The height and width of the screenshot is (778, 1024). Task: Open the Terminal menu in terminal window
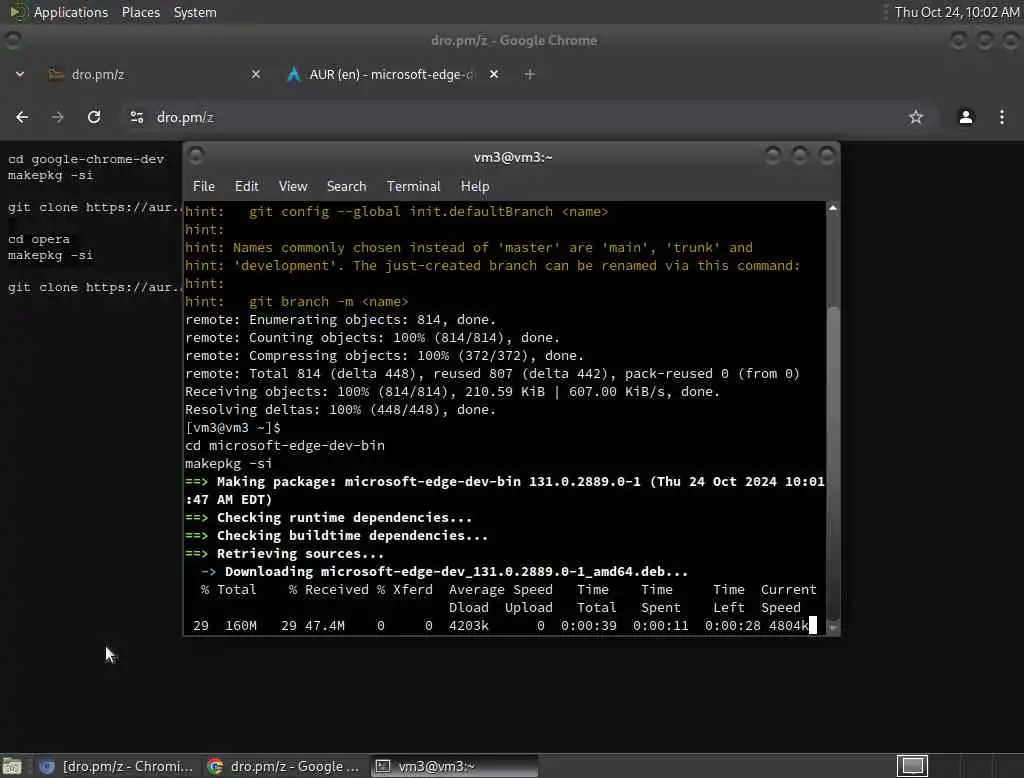413,186
